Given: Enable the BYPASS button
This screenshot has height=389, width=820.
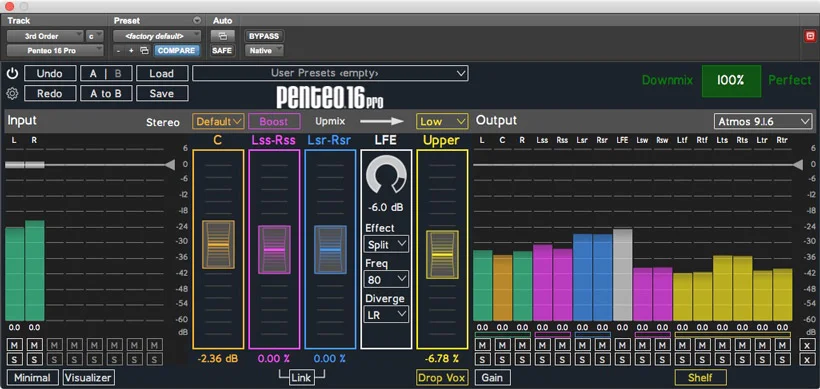Looking at the screenshot, I should (x=264, y=36).
